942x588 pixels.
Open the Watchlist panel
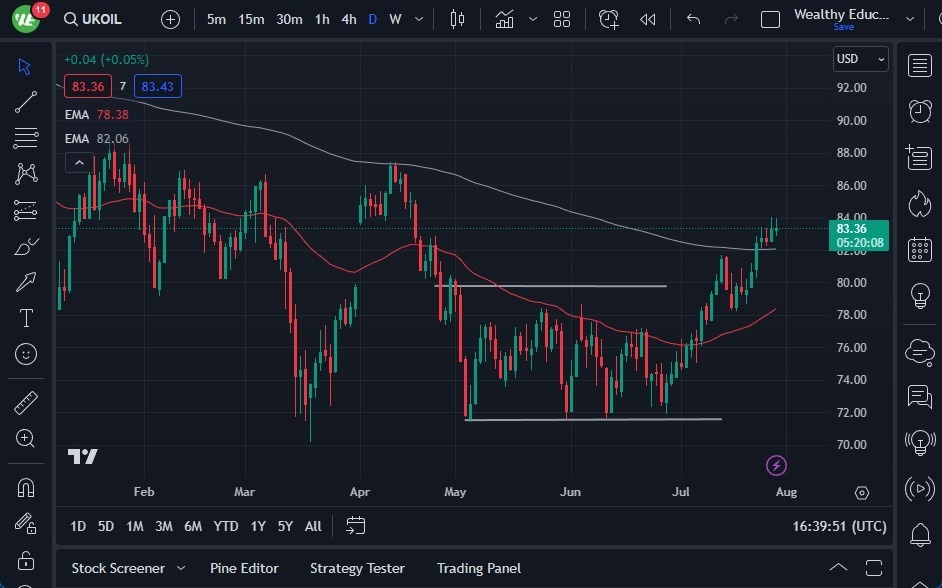tap(919, 65)
